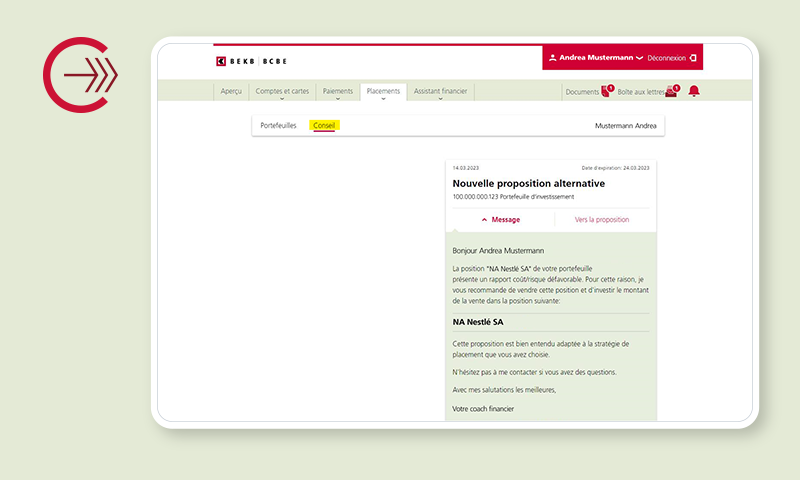Image resolution: width=800 pixels, height=480 pixels.
Task: Click the Mustermann Andrea name in sub-navigation
Action: tap(625, 126)
